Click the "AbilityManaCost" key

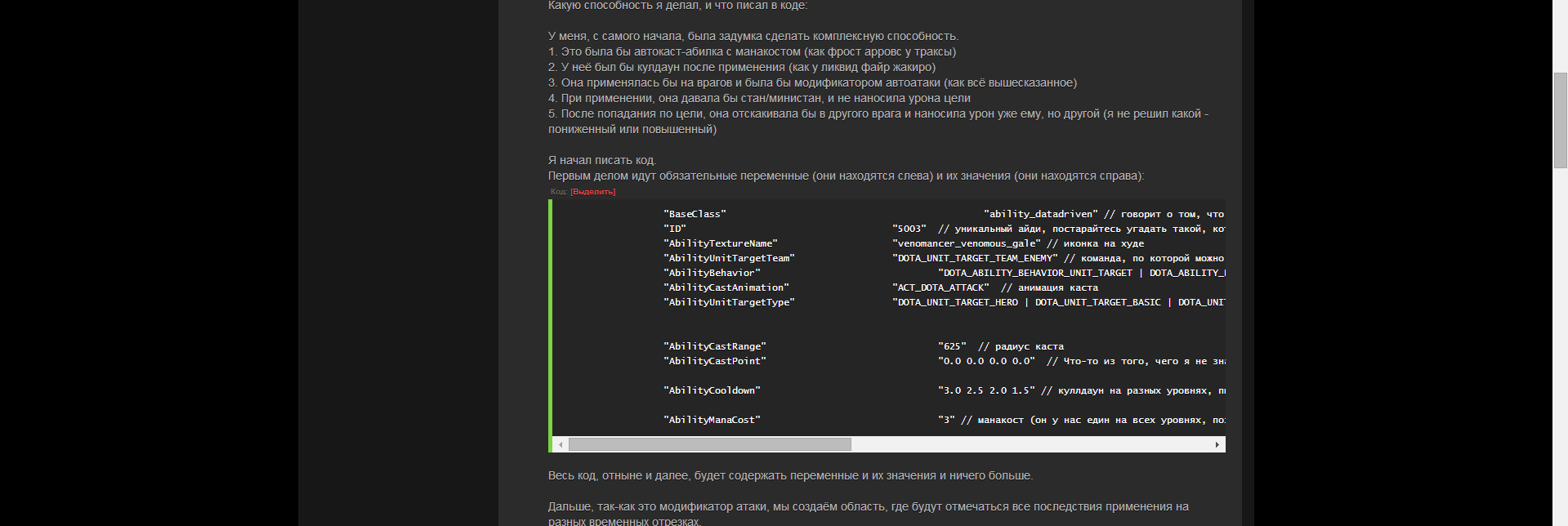point(712,420)
